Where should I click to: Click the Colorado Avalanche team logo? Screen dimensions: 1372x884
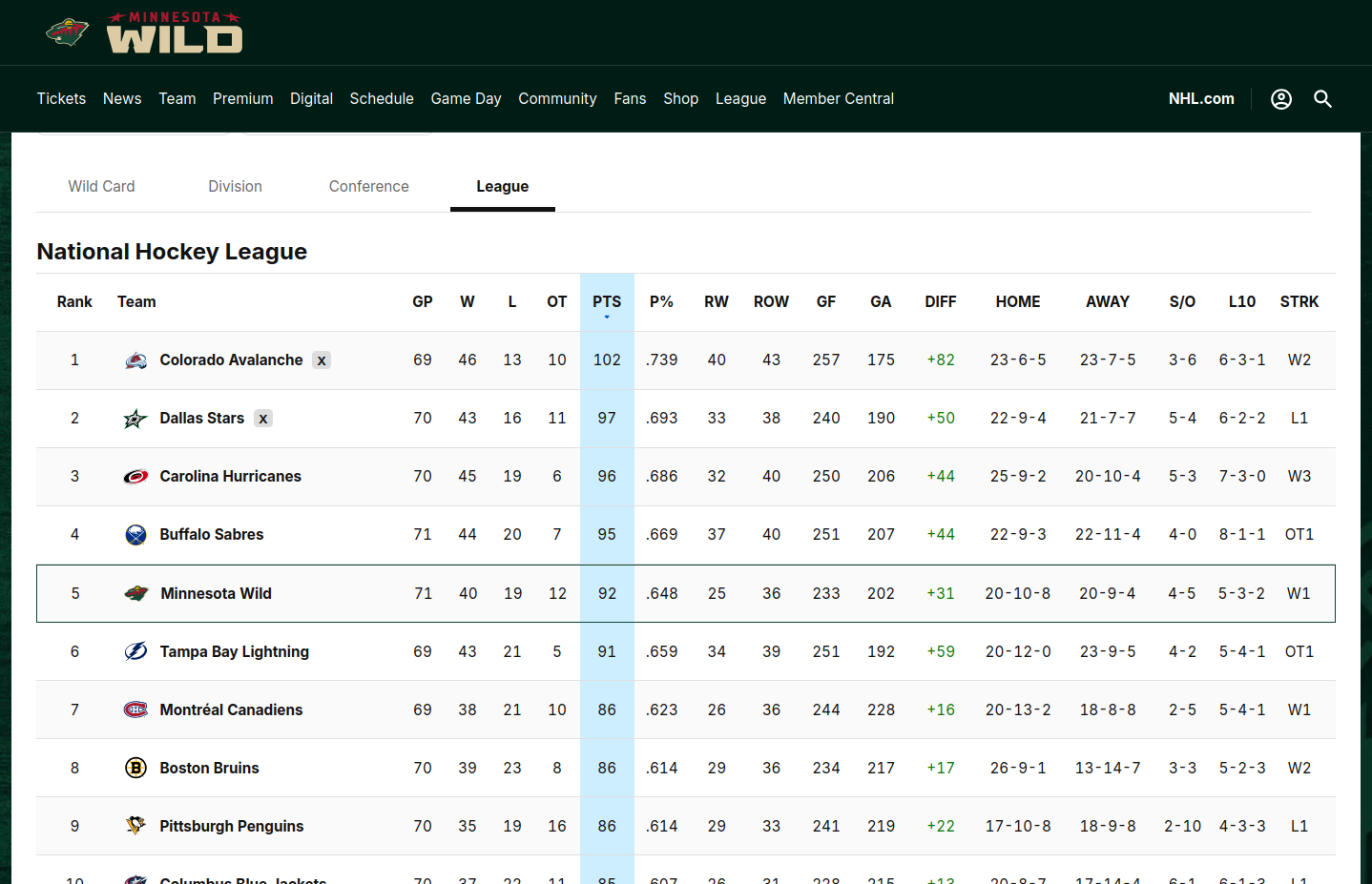pyautogui.click(x=136, y=360)
